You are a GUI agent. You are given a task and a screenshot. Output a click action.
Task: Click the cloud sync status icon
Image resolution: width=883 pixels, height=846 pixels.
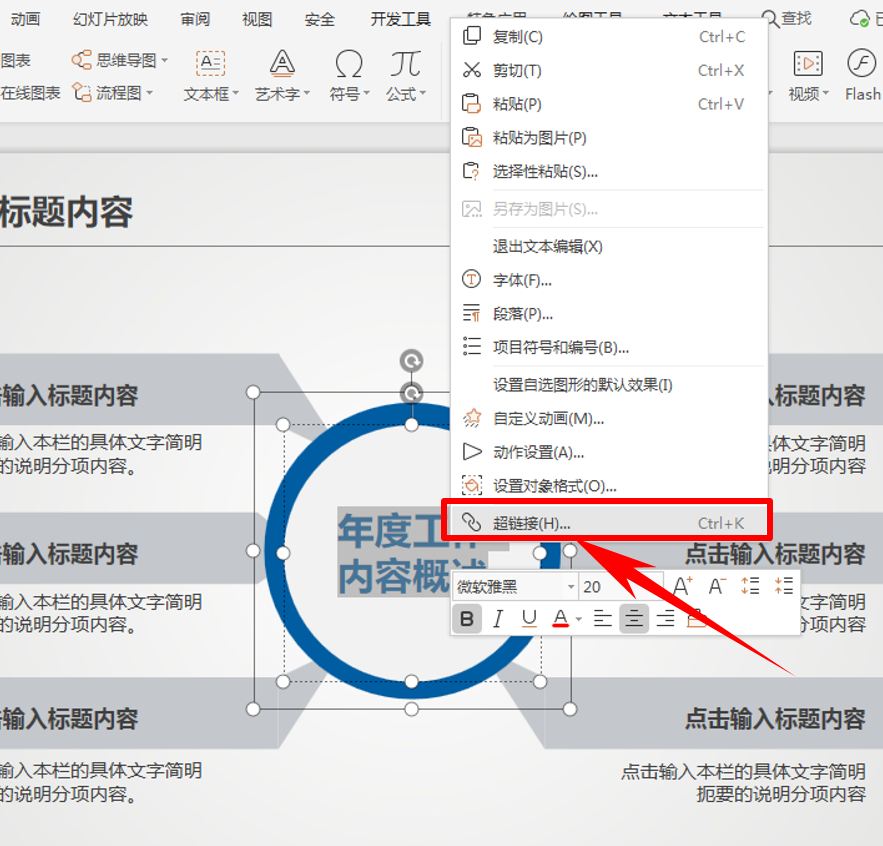tap(859, 19)
